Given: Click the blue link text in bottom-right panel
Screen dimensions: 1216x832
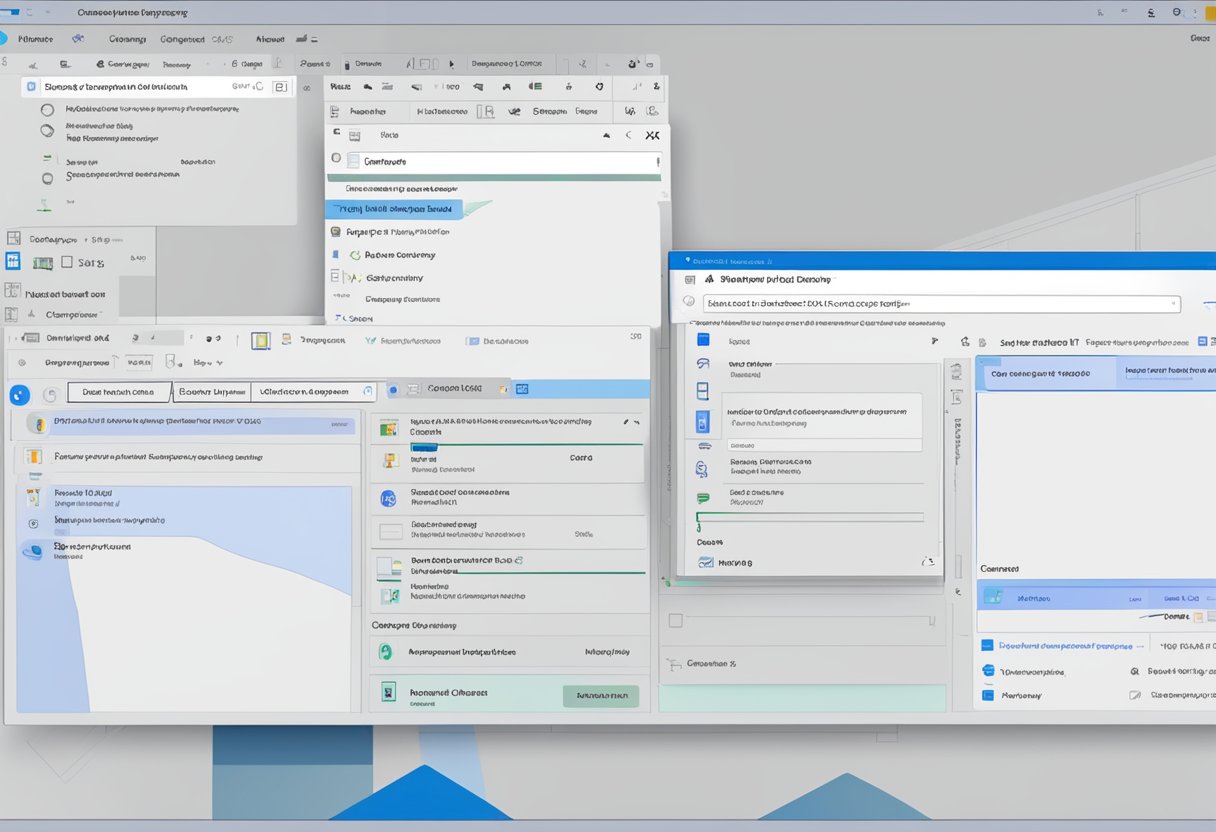Looking at the screenshot, I should coord(1064,646).
